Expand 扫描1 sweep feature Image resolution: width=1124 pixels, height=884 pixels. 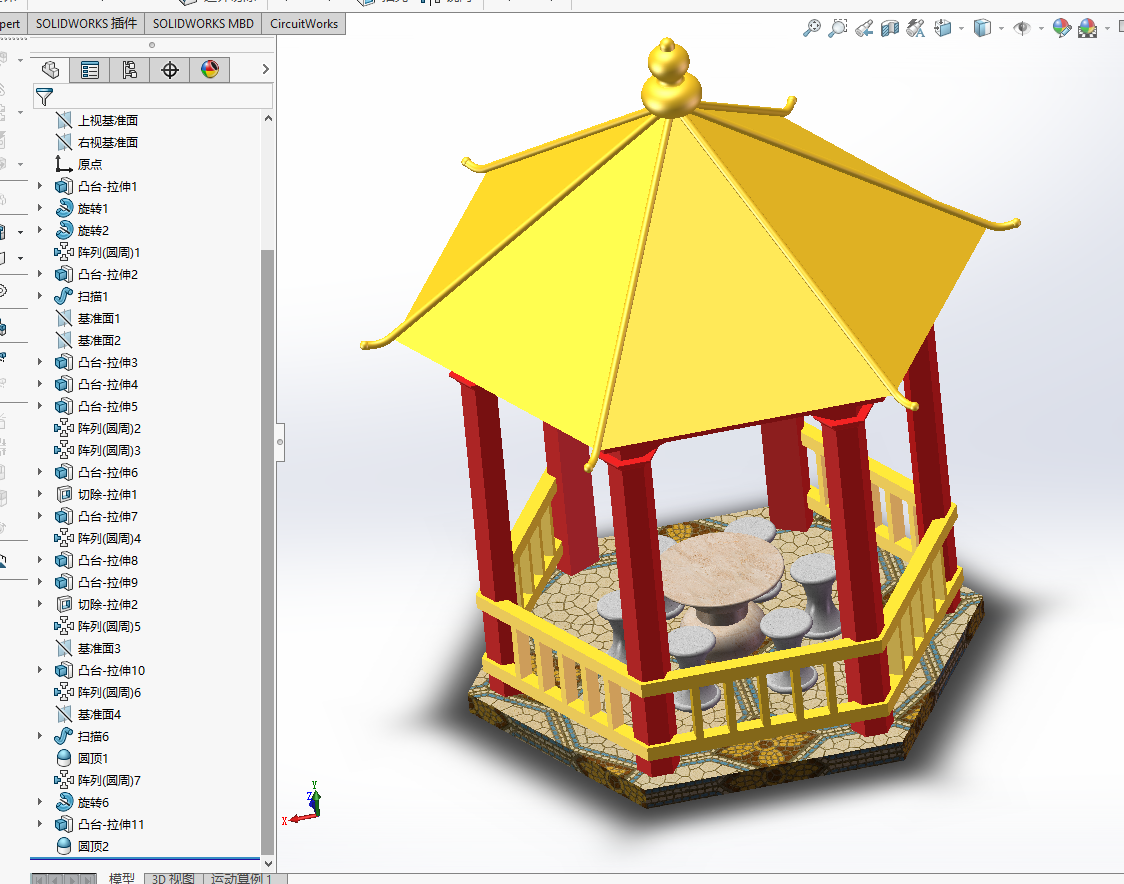pyautogui.click(x=40, y=296)
